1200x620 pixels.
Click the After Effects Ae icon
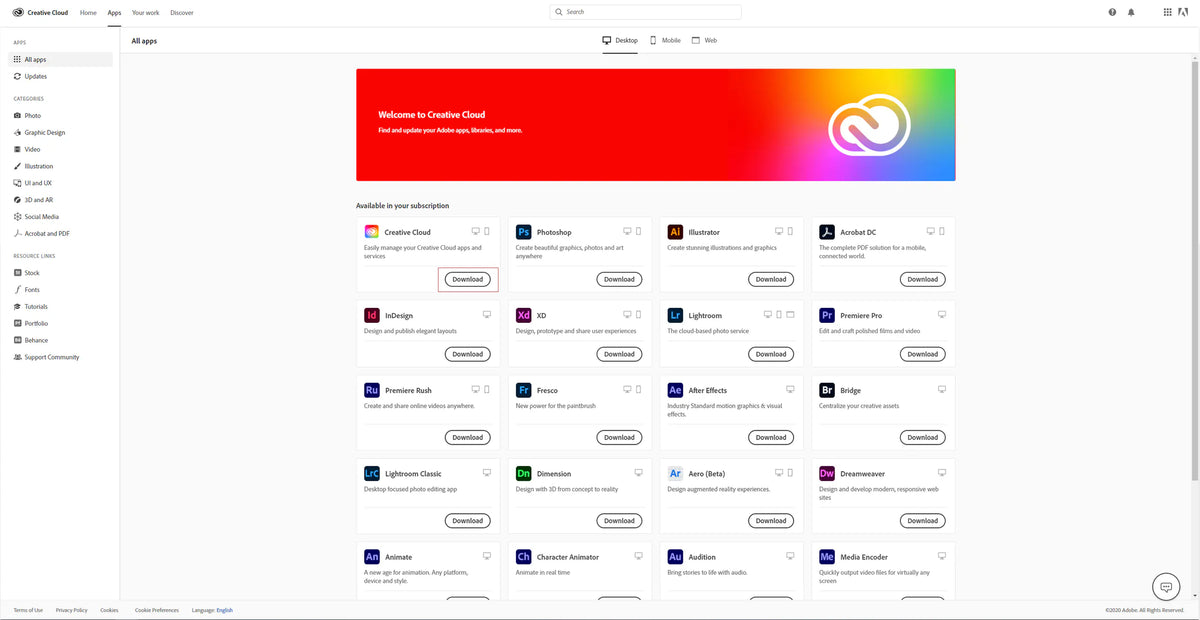click(x=675, y=390)
